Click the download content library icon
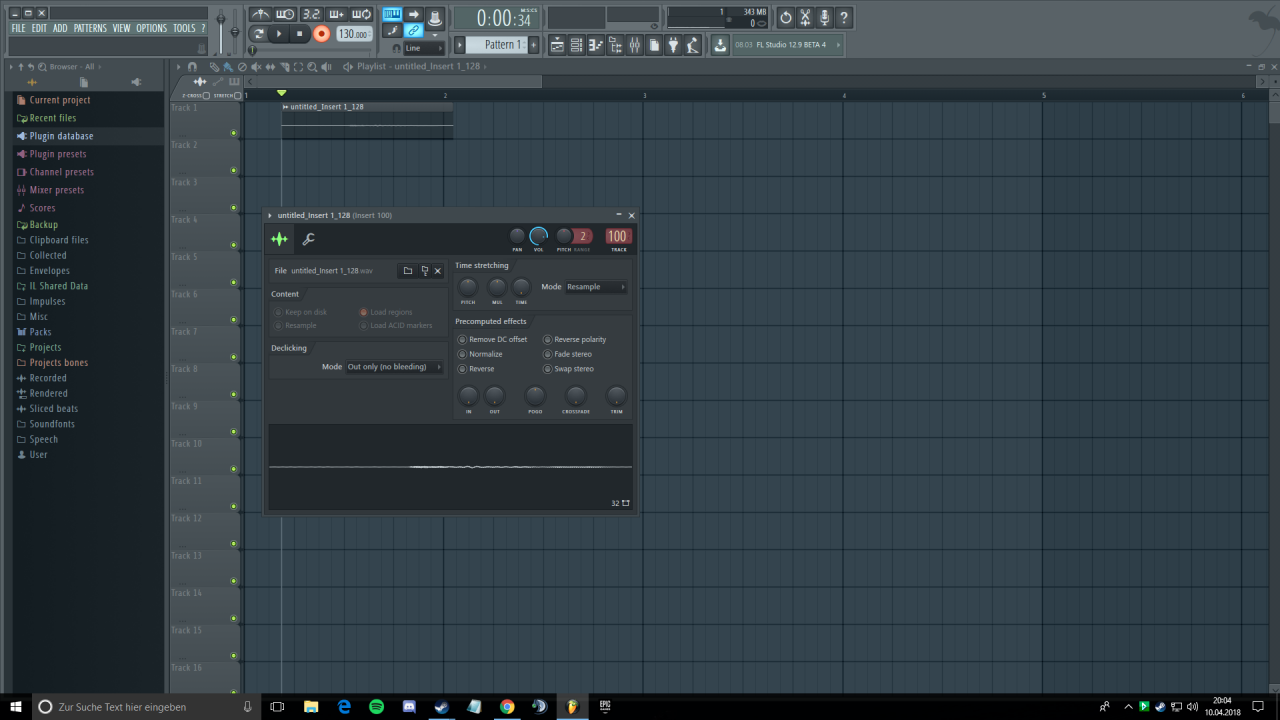 [x=720, y=45]
